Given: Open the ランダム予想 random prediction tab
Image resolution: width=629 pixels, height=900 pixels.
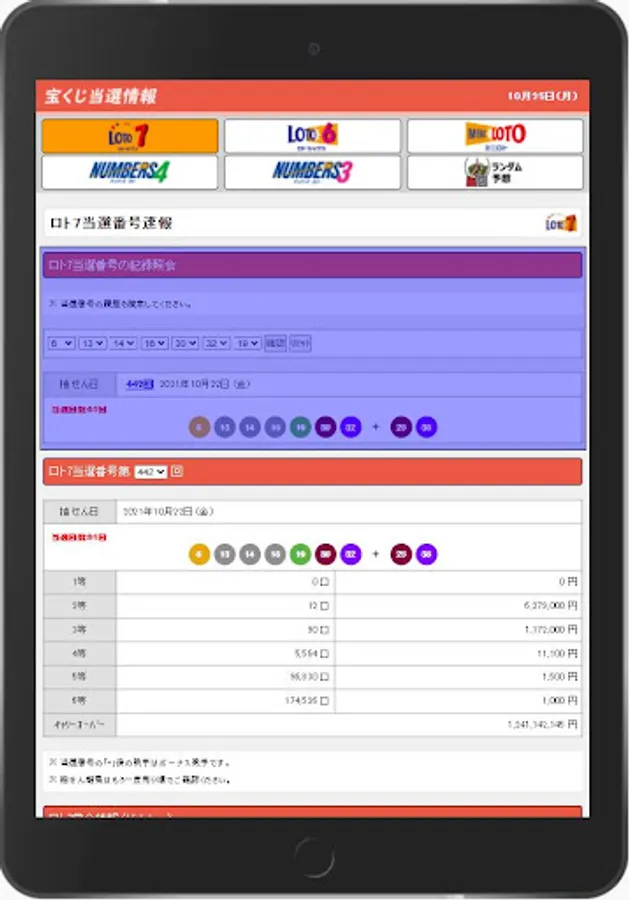Looking at the screenshot, I should tap(495, 172).
